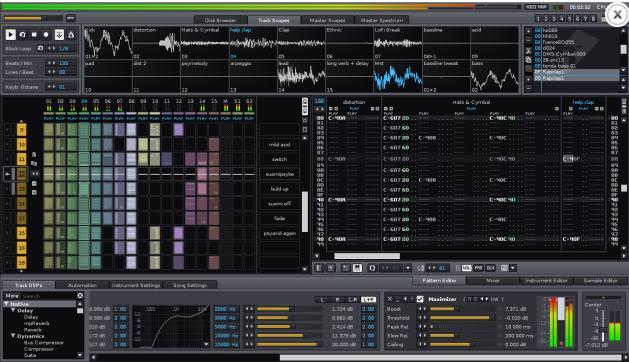Toggle the Record edit mode button

tap(46, 35)
